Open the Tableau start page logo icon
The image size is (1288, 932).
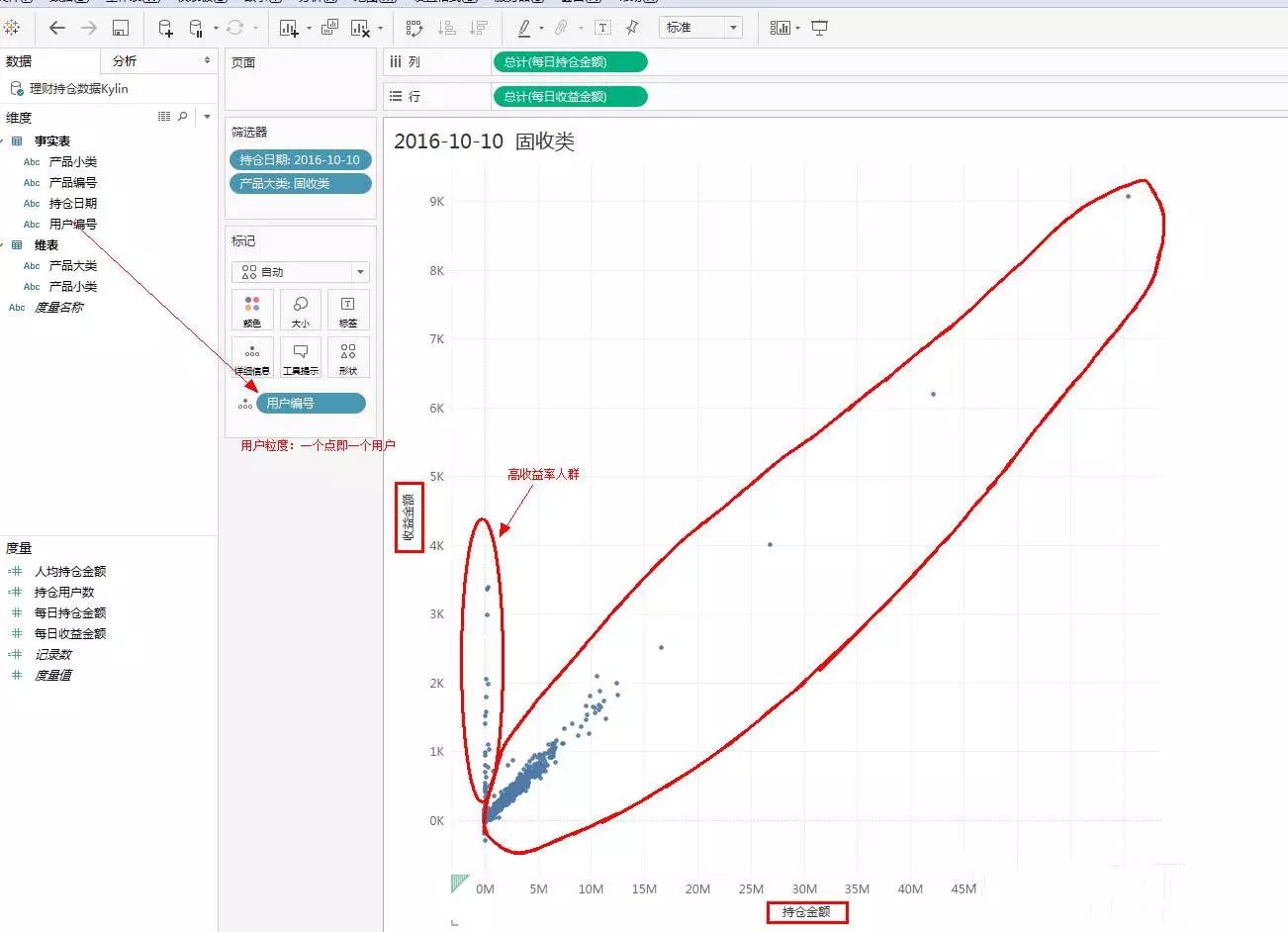click(x=12, y=28)
